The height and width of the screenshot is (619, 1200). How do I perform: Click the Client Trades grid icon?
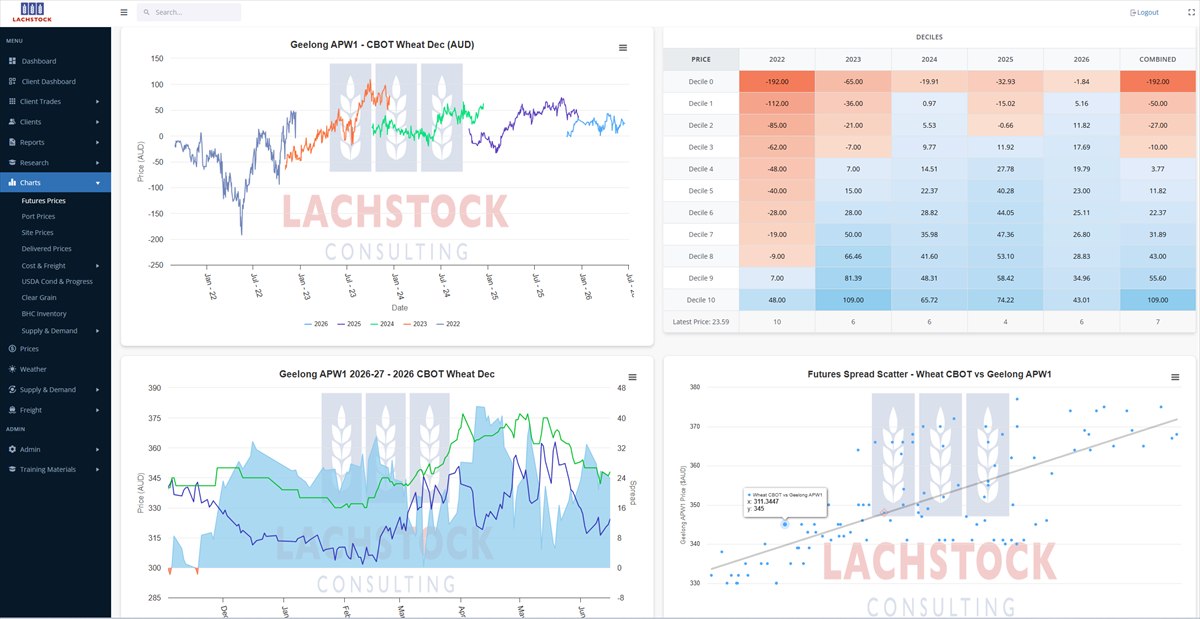click(12, 101)
